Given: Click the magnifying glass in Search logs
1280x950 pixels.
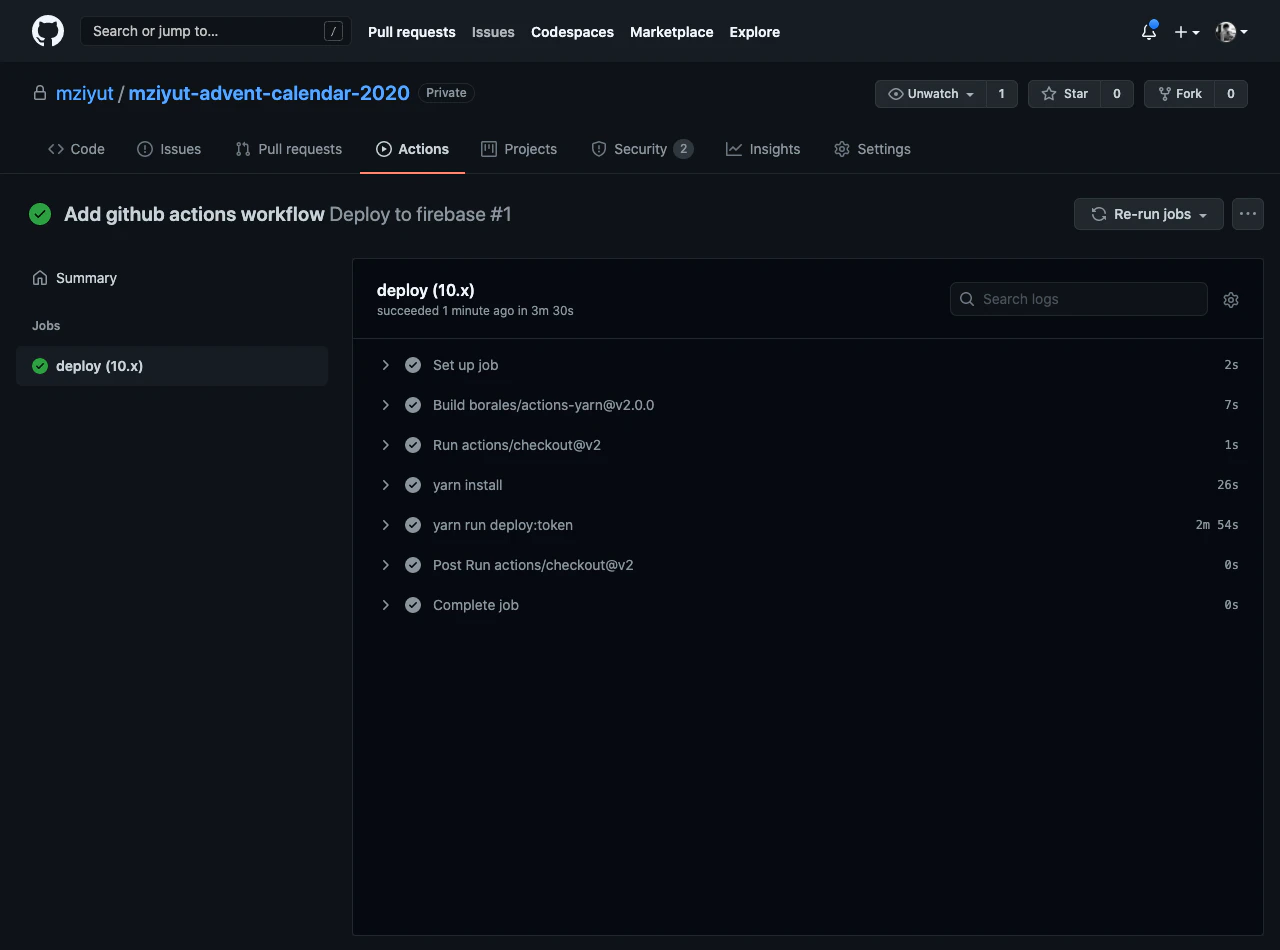Looking at the screenshot, I should click(966, 298).
